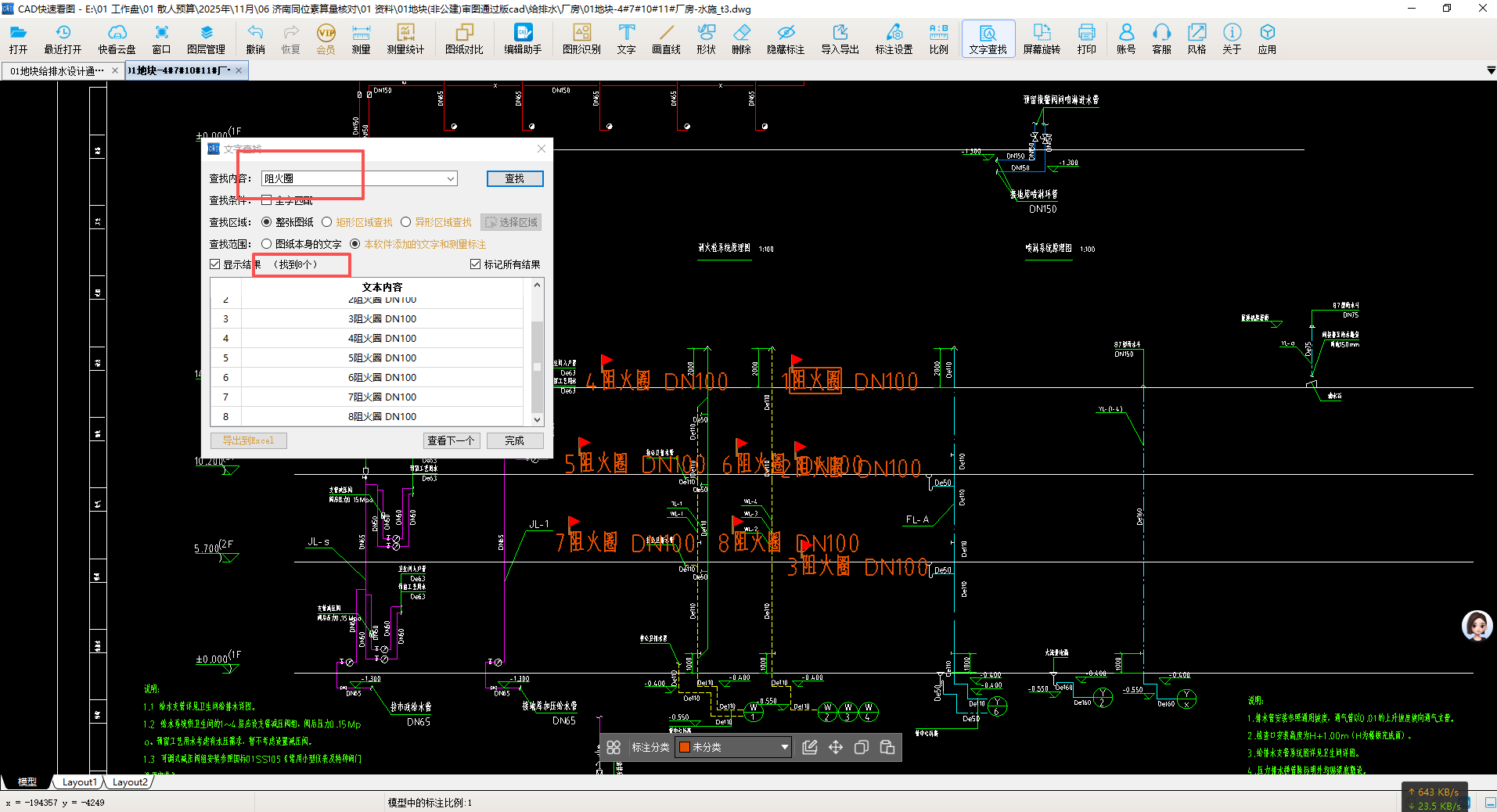The width and height of the screenshot is (1497, 812).
Task: Select result row 5阻火圈 DN100
Action: click(382, 358)
